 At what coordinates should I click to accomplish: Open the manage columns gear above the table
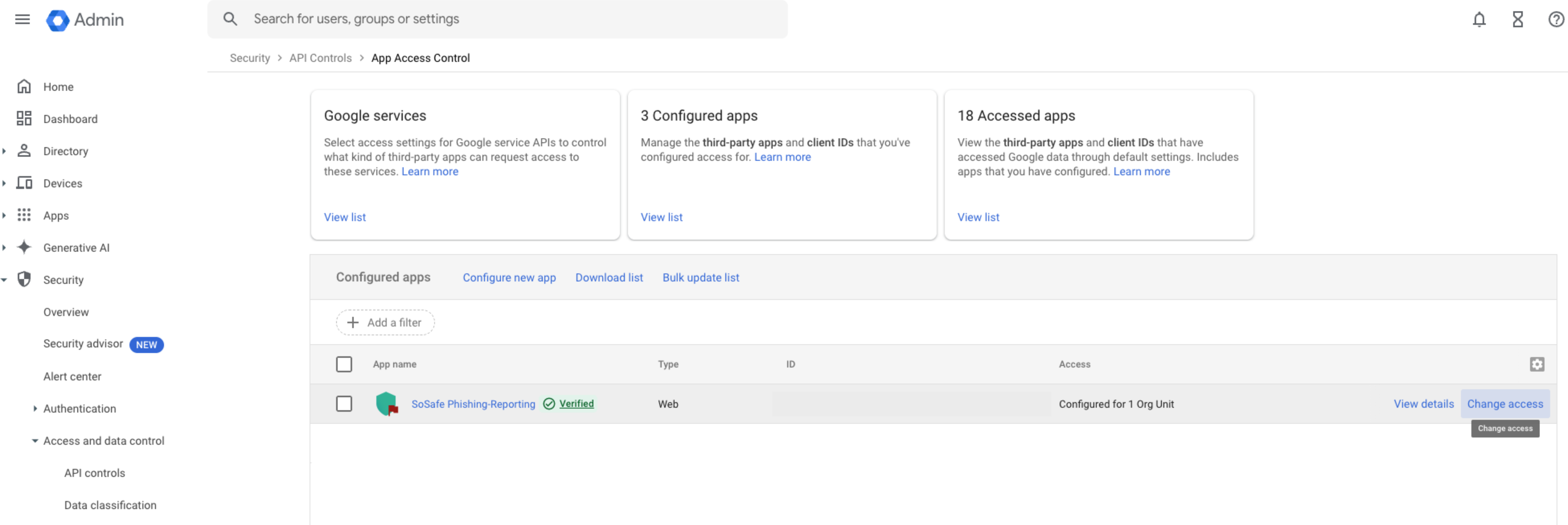point(1537,364)
